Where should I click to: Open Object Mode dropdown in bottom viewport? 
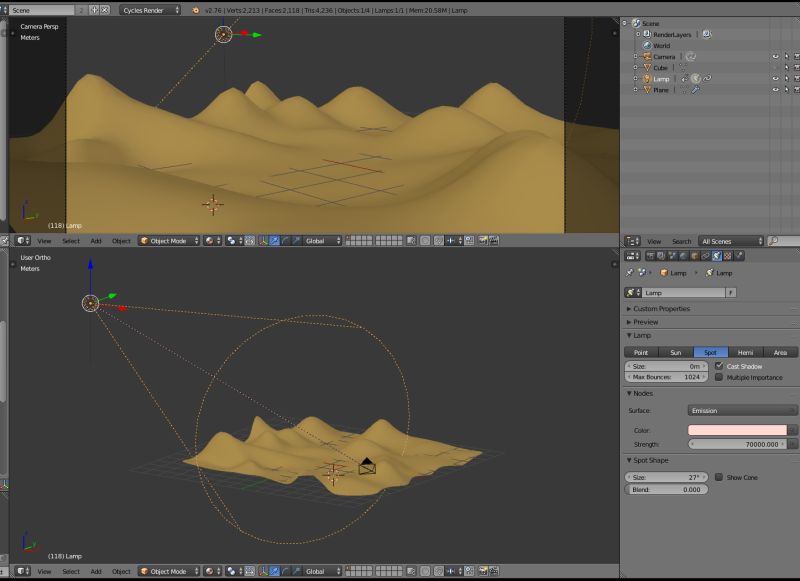(168, 571)
